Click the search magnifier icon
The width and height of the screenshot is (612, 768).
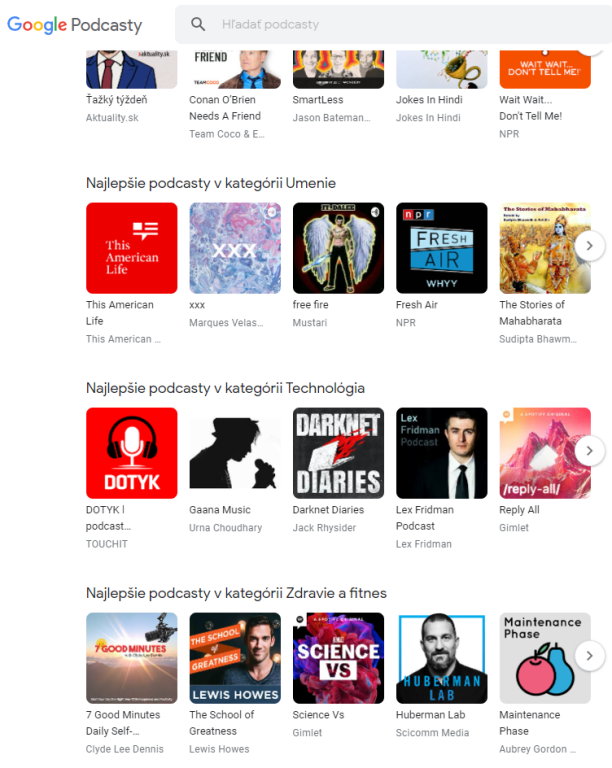click(198, 24)
